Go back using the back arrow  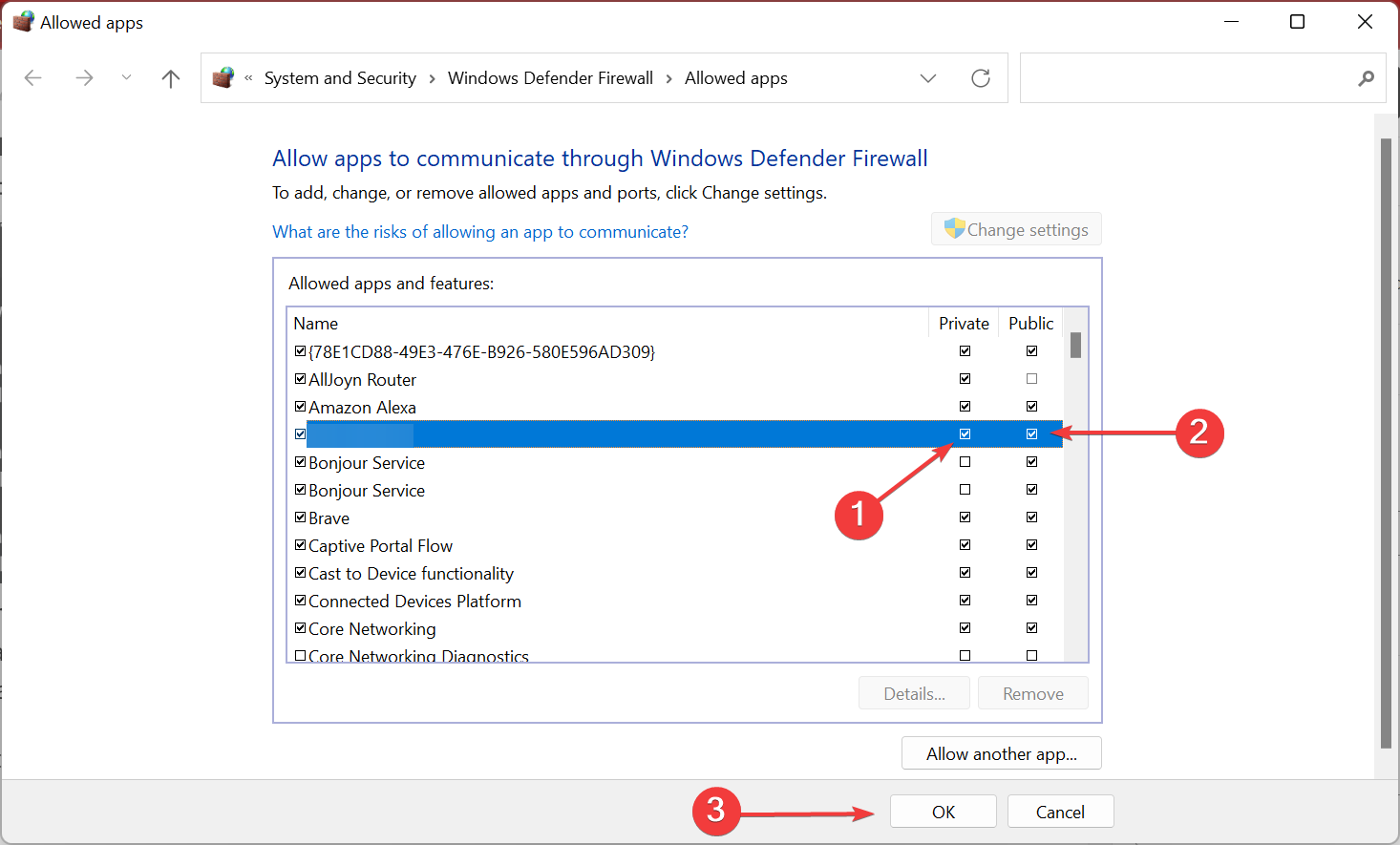pos(33,78)
